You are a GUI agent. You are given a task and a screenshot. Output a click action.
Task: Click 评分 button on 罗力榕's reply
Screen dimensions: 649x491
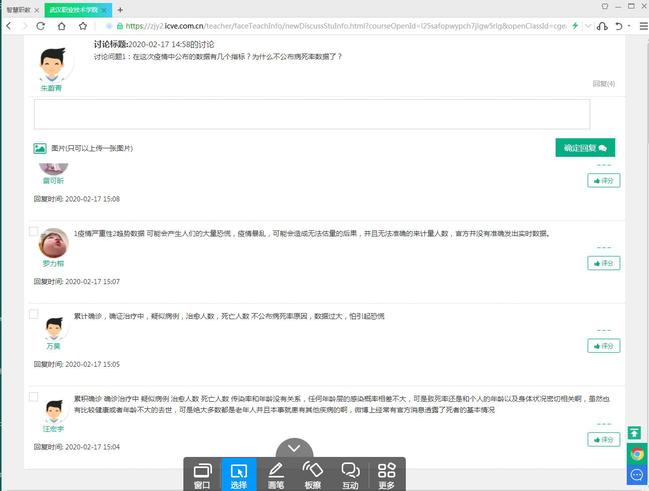point(603,263)
